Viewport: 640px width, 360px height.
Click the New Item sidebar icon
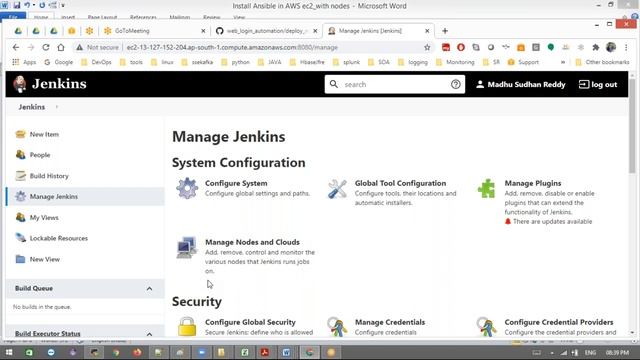20,134
